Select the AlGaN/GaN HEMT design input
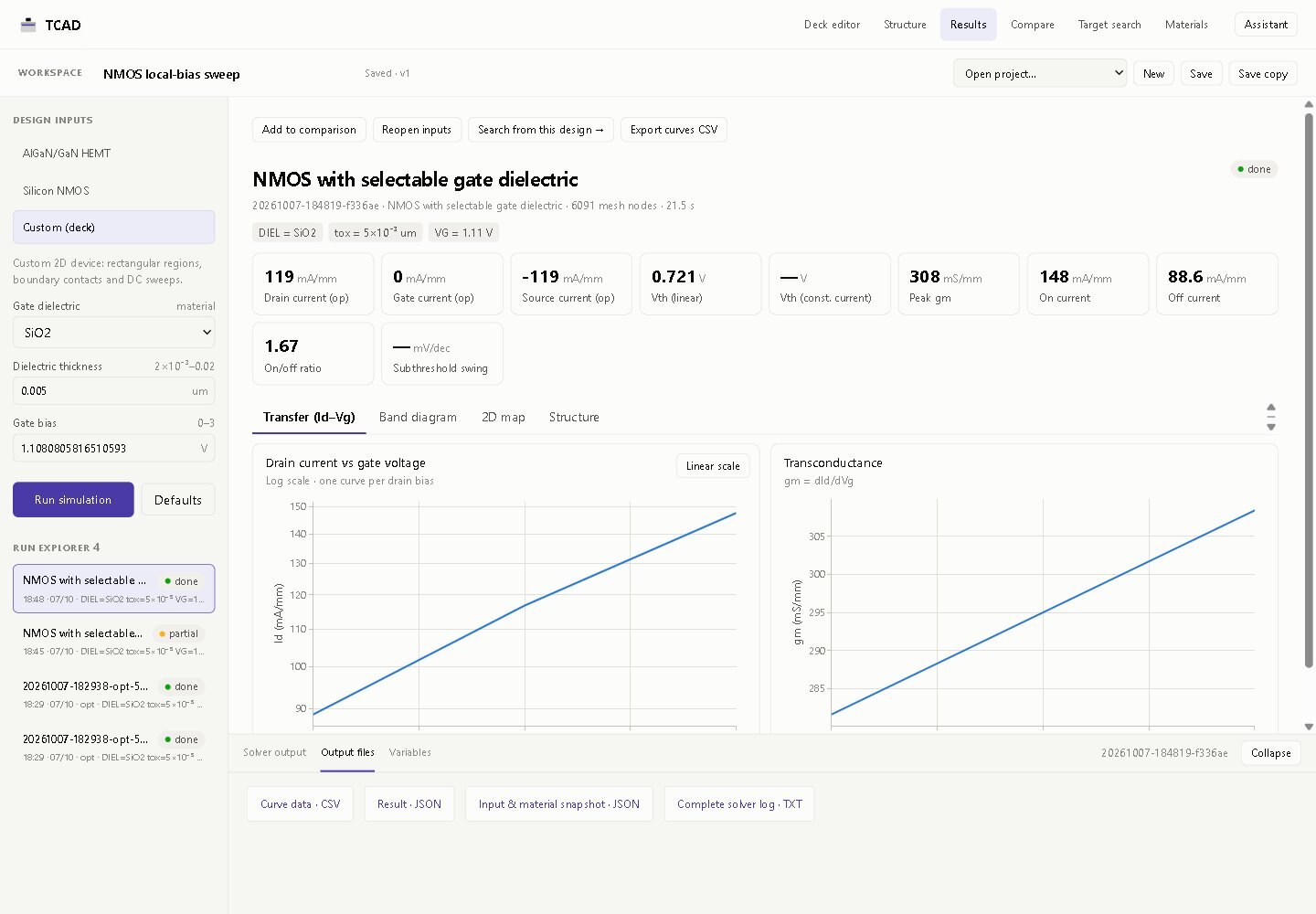 (114, 154)
